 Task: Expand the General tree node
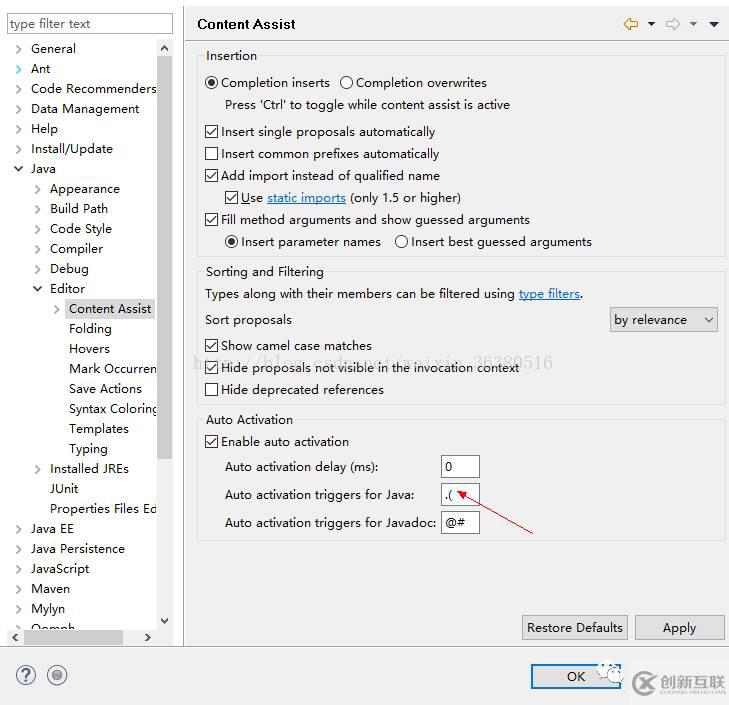(x=19, y=49)
